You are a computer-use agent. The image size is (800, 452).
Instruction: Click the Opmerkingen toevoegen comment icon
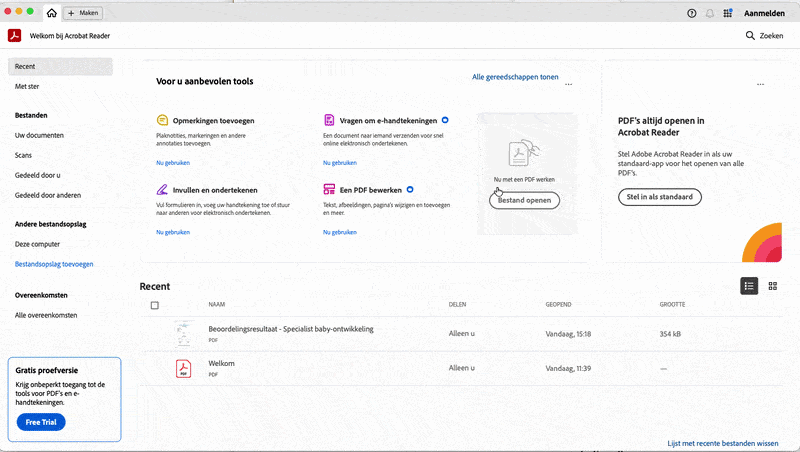tap(162, 120)
